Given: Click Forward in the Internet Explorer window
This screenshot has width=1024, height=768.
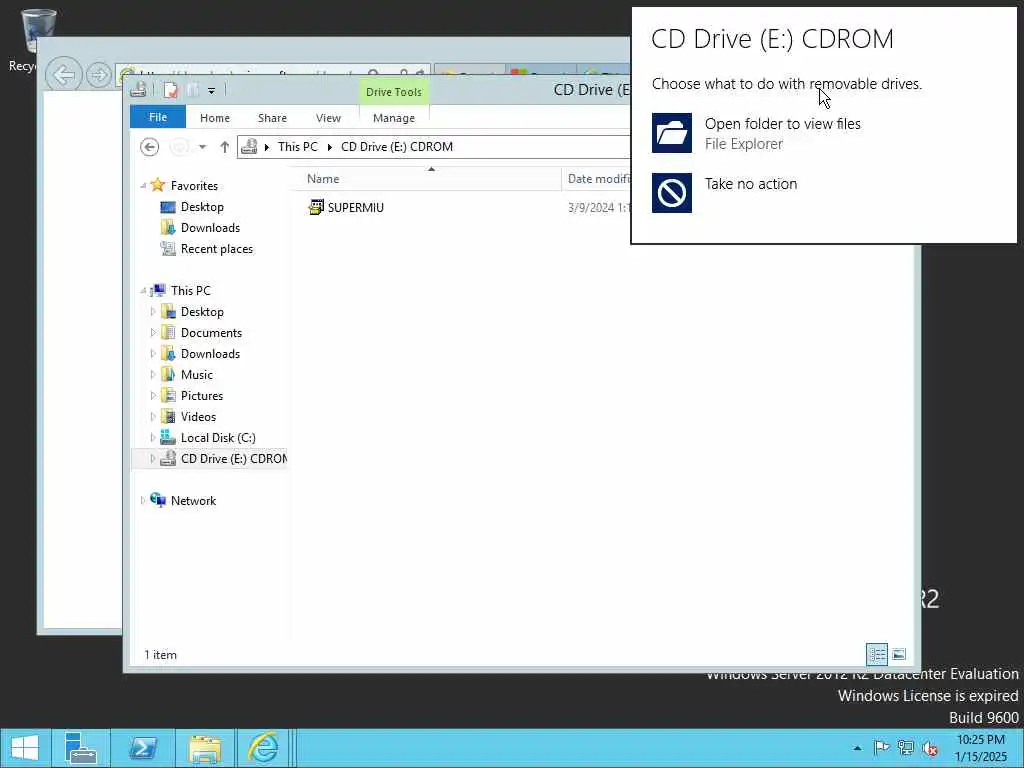Looking at the screenshot, I should [99, 75].
